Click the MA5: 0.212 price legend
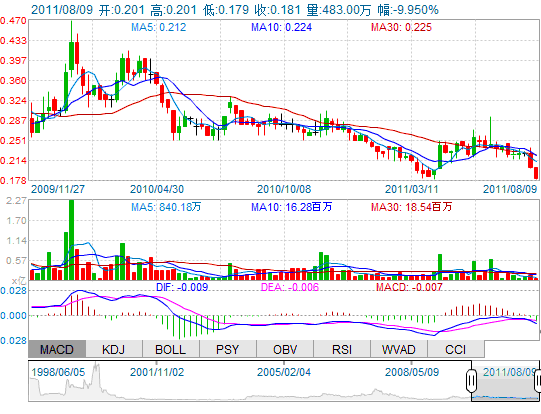The height and width of the screenshot is (414, 541). (159, 27)
